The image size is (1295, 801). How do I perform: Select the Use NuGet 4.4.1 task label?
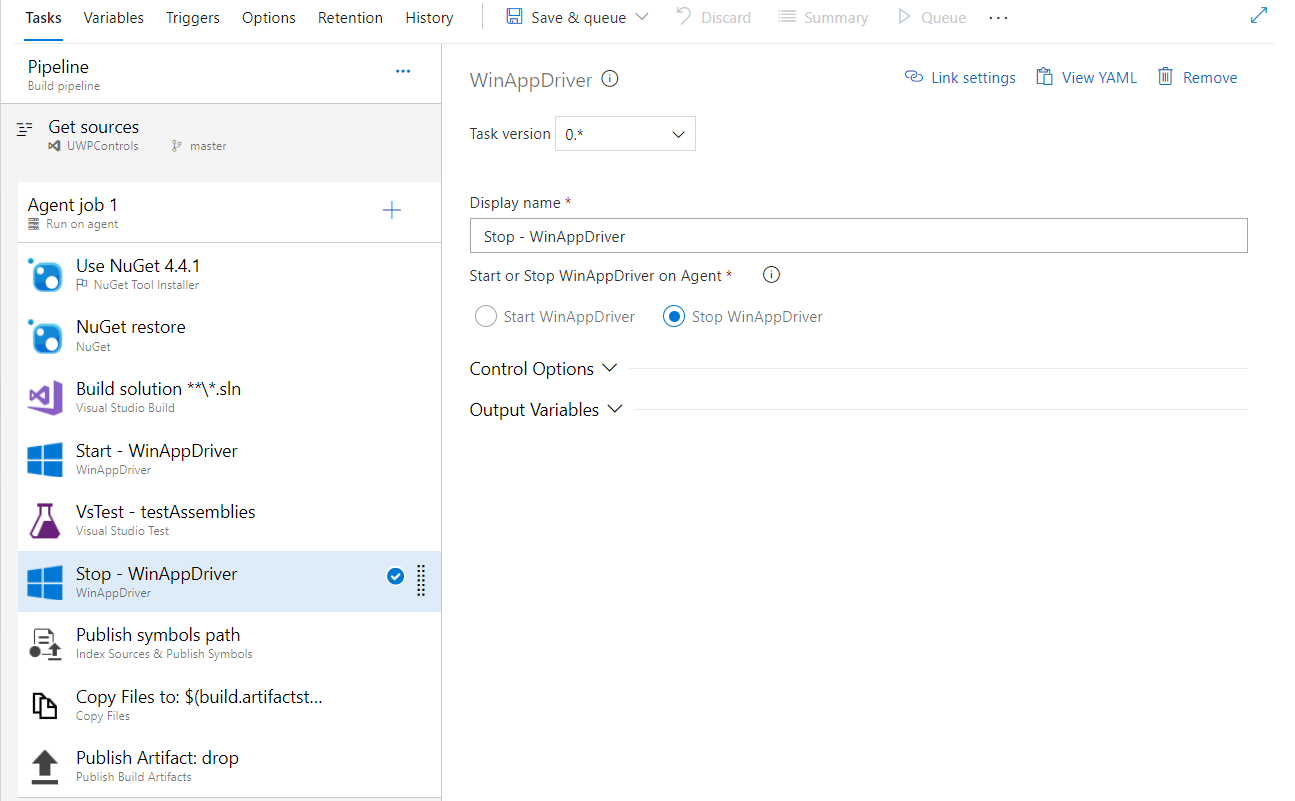pyautogui.click(x=138, y=266)
